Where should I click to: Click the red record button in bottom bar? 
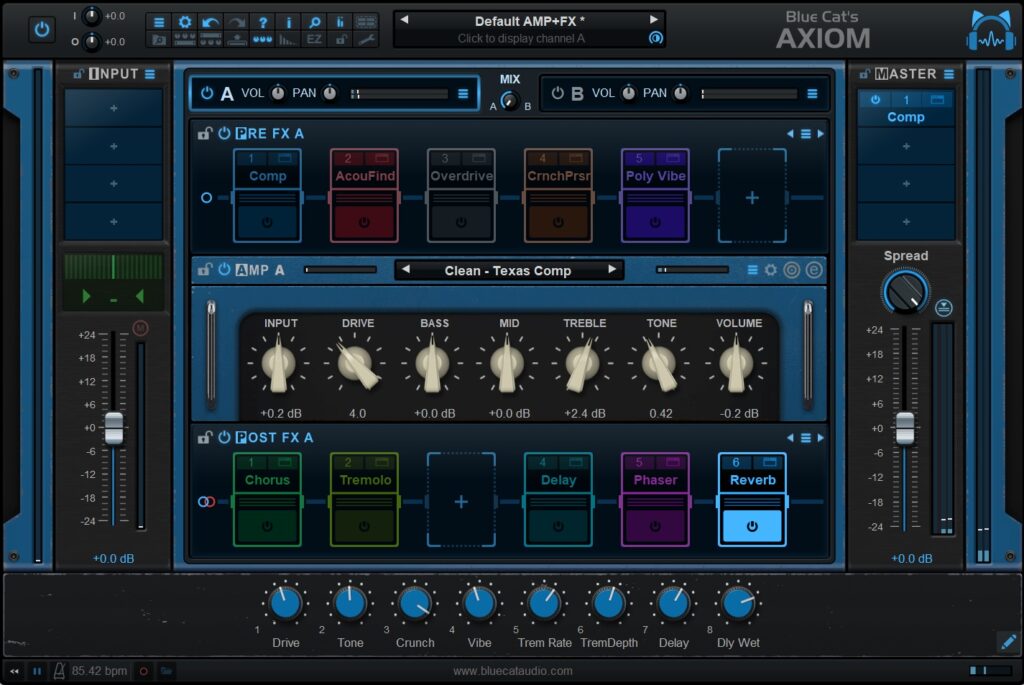tap(144, 671)
